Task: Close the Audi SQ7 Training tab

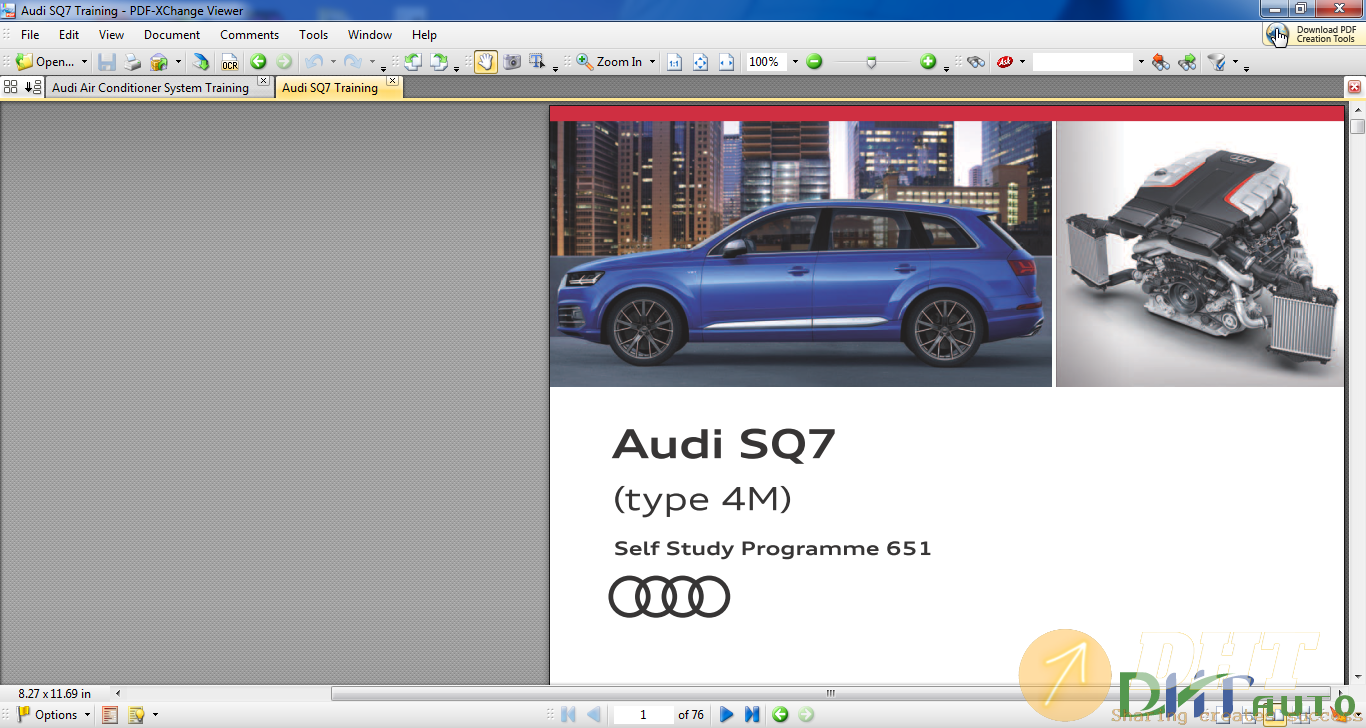Action: point(392,81)
